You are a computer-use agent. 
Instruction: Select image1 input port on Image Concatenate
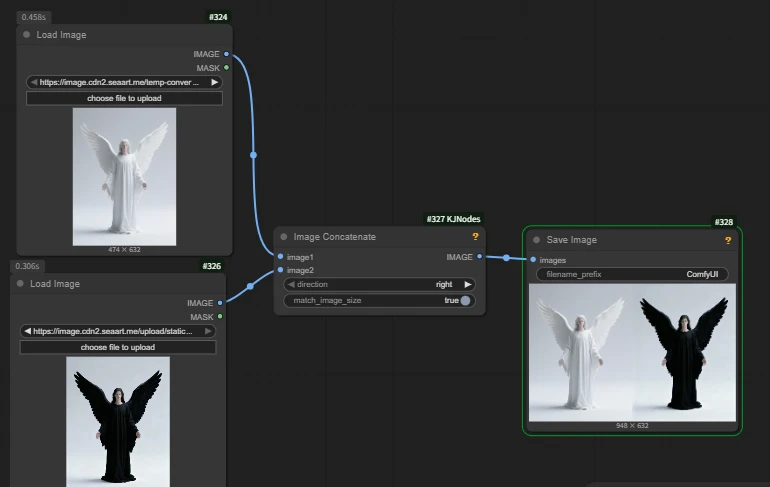(280, 257)
